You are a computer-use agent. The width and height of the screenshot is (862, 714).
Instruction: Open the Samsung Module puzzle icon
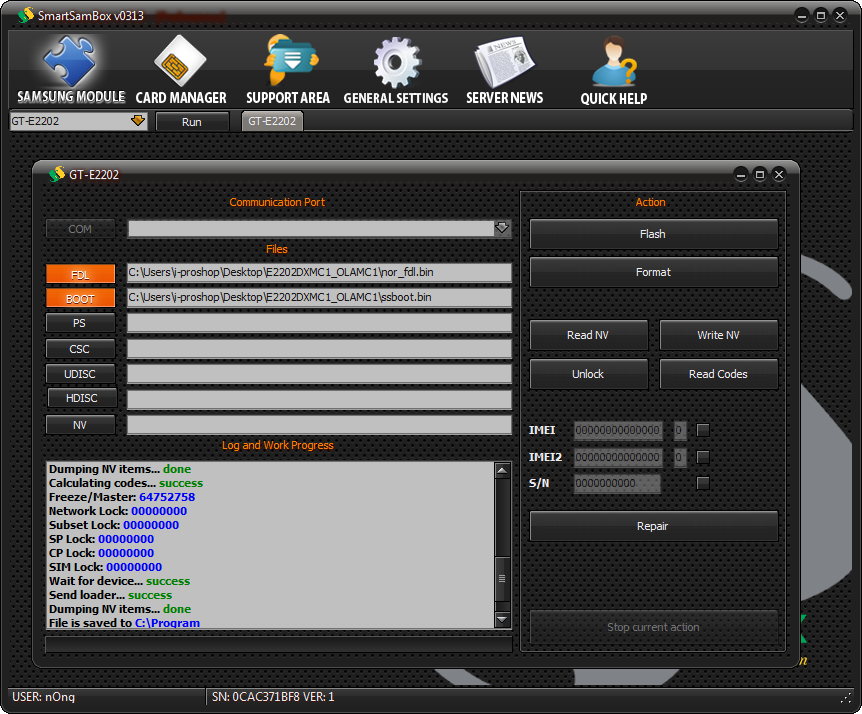point(70,62)
